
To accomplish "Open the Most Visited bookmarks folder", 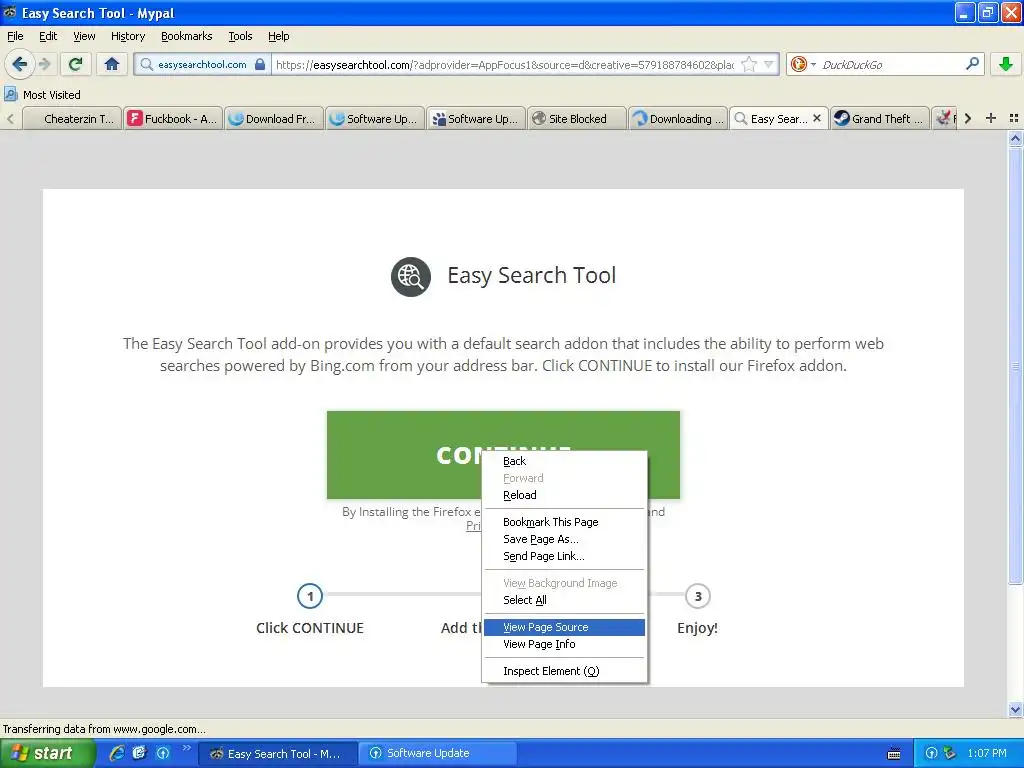I will 42,95.
